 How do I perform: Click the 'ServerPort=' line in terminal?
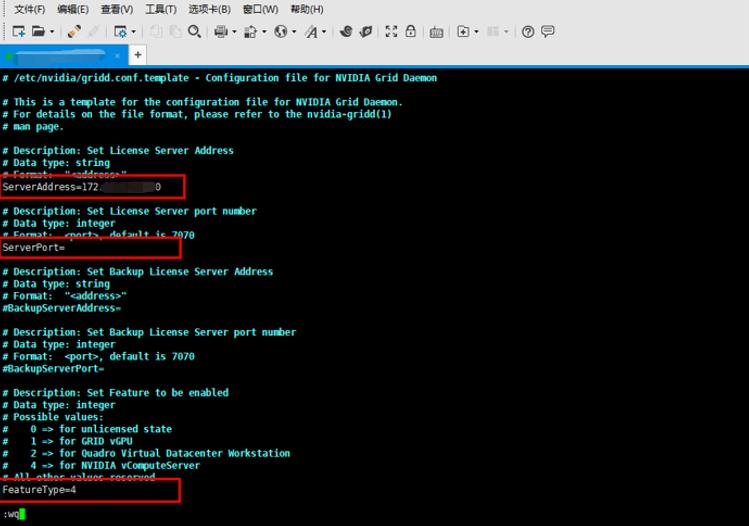click(x=33, y=247)
